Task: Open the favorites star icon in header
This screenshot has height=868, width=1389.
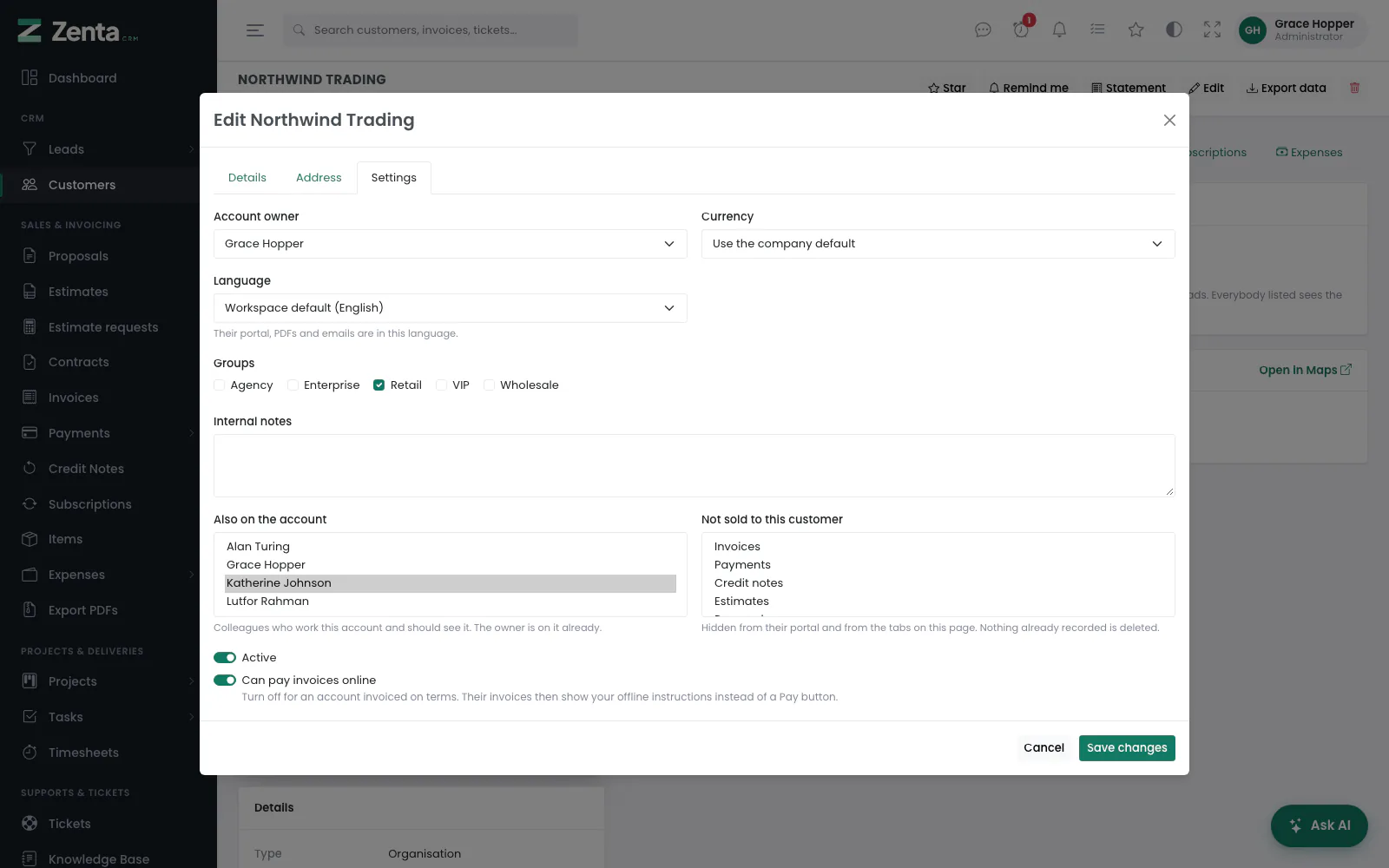Action: click(x=1136, y=30)
